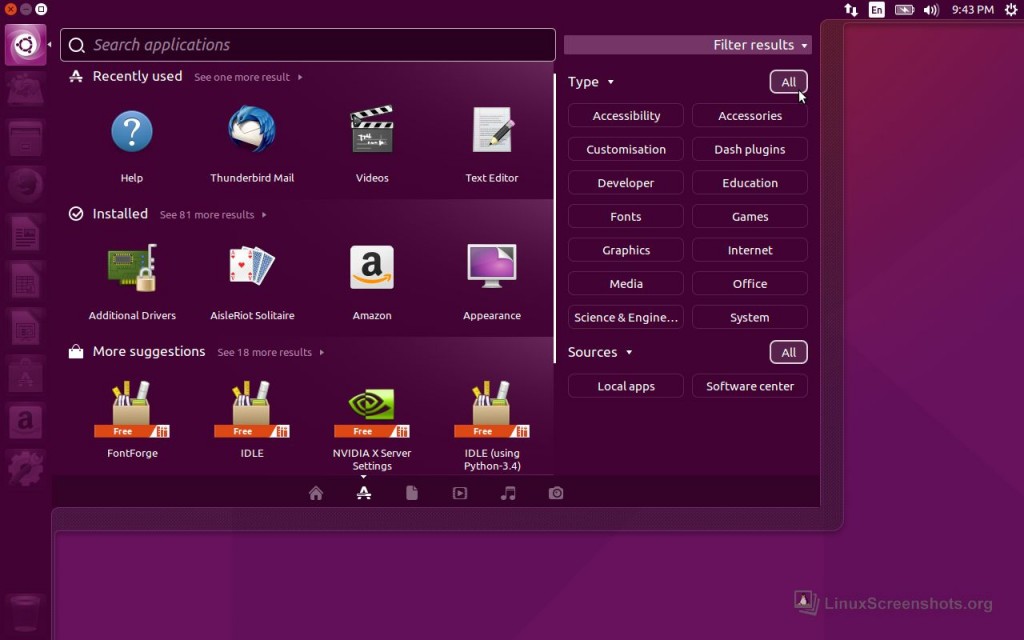Enable the Local apps source filter

click(x=626, y=386)
